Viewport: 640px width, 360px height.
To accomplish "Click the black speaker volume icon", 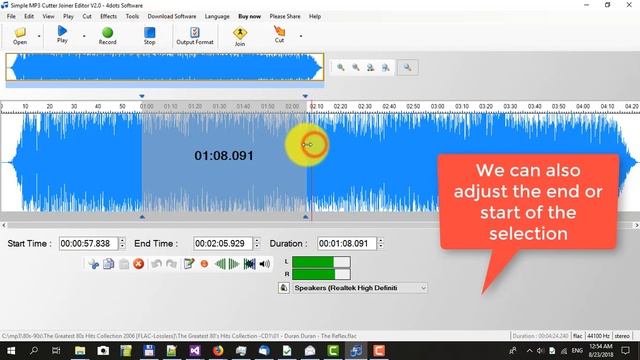I will pos(264,264).
